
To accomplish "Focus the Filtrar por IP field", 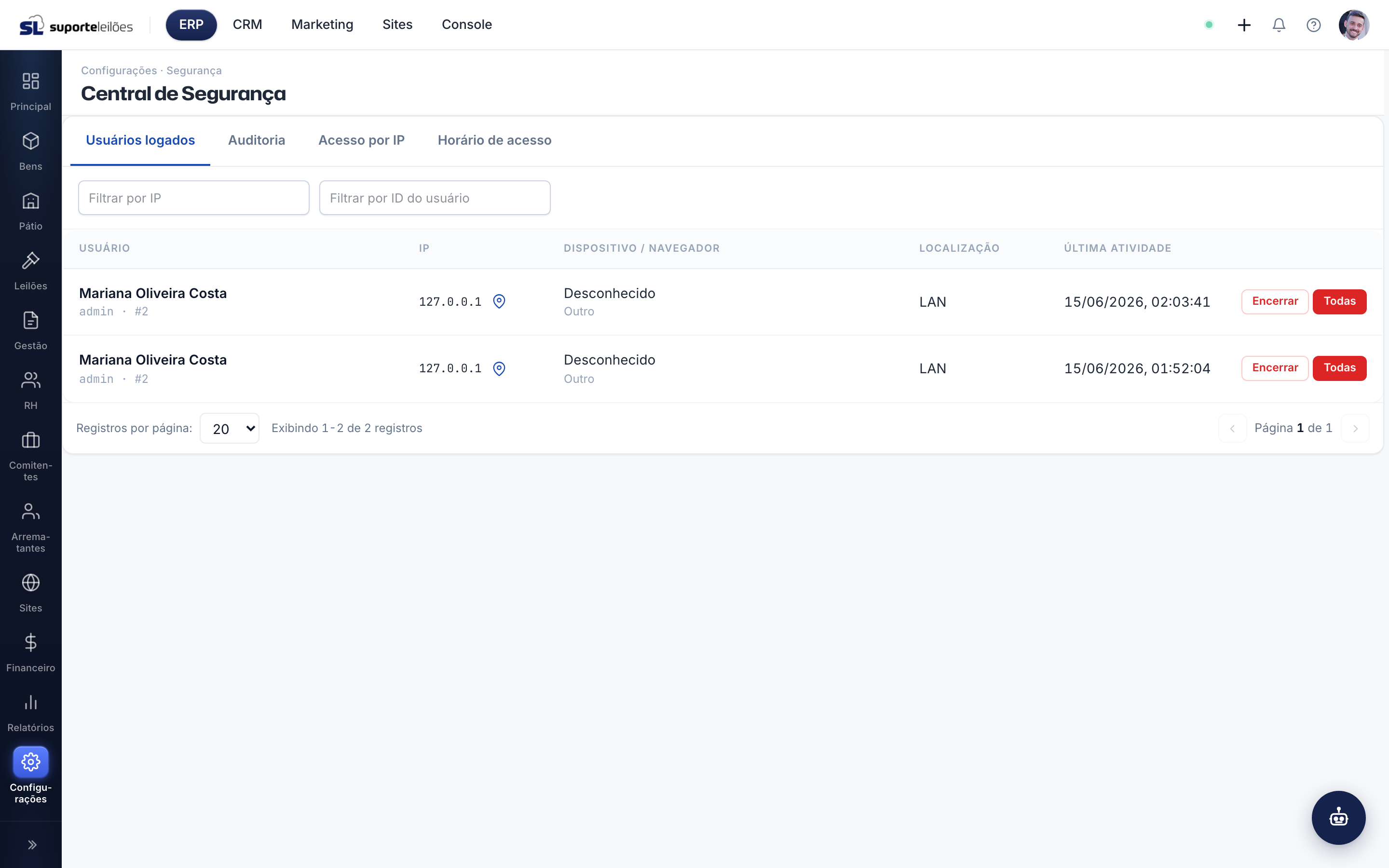I will tap(193, 198).
